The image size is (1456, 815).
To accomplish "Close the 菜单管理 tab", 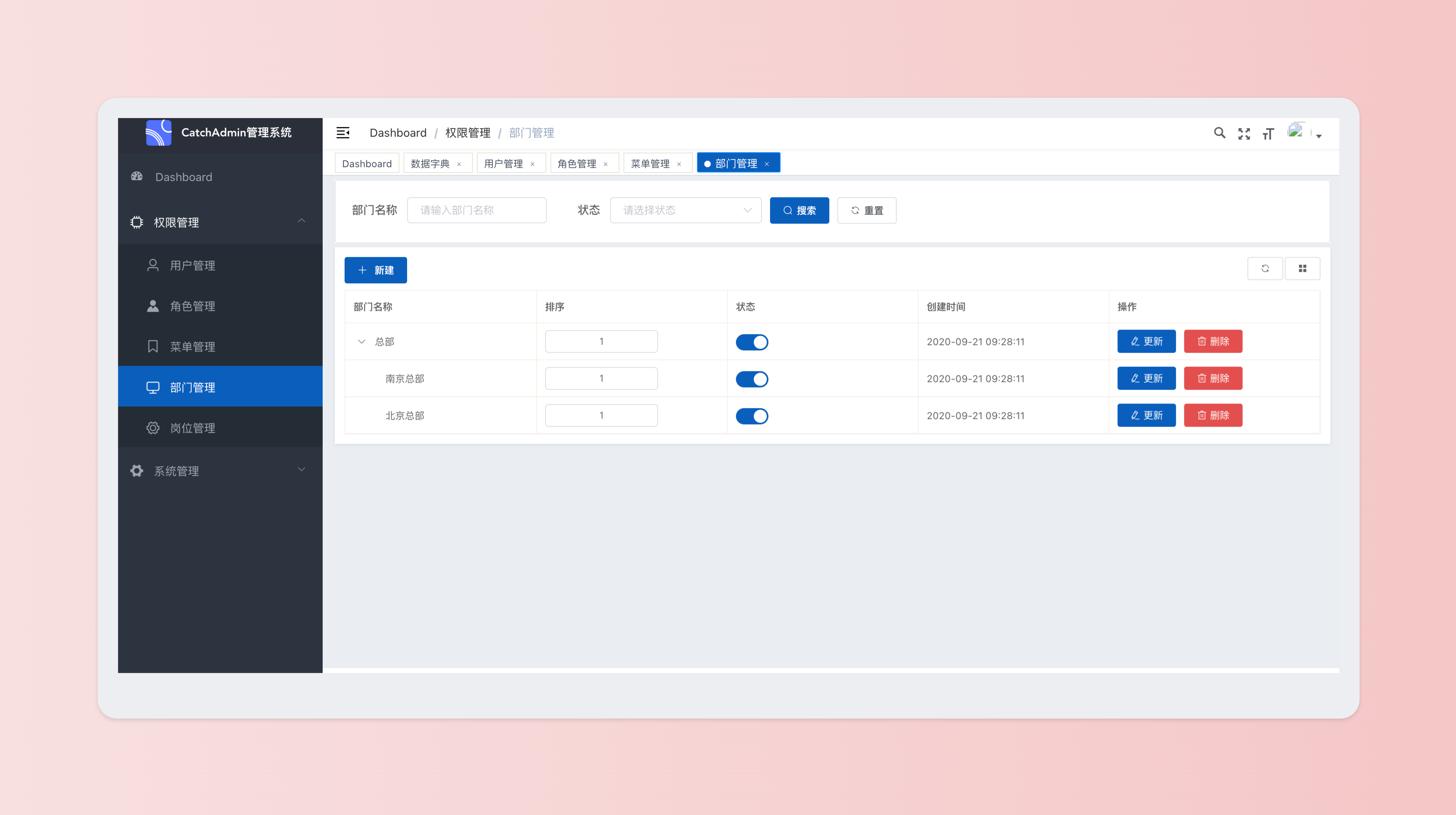I will coord(679,164).
